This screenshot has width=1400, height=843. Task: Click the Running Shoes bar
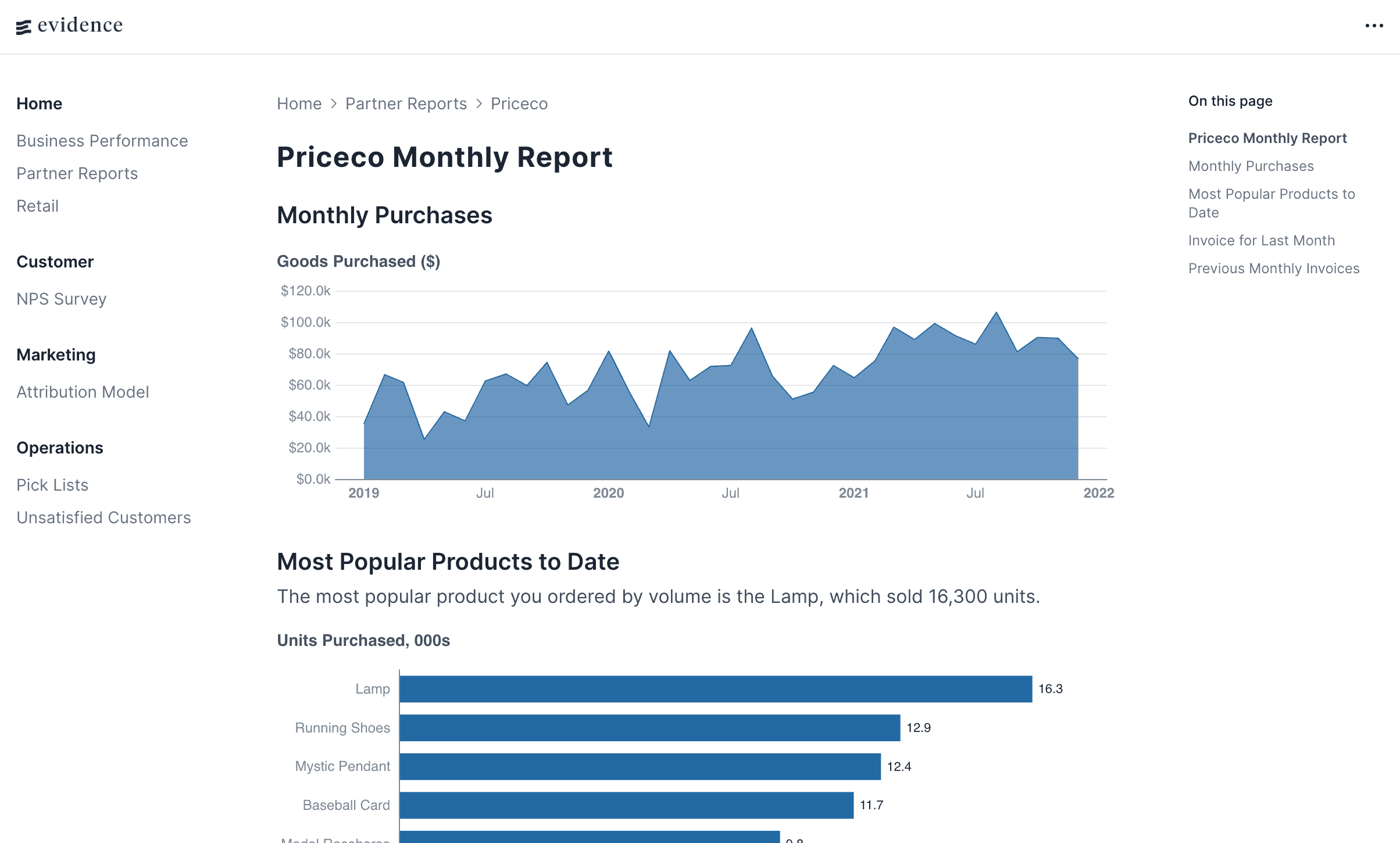coord(649,728)
